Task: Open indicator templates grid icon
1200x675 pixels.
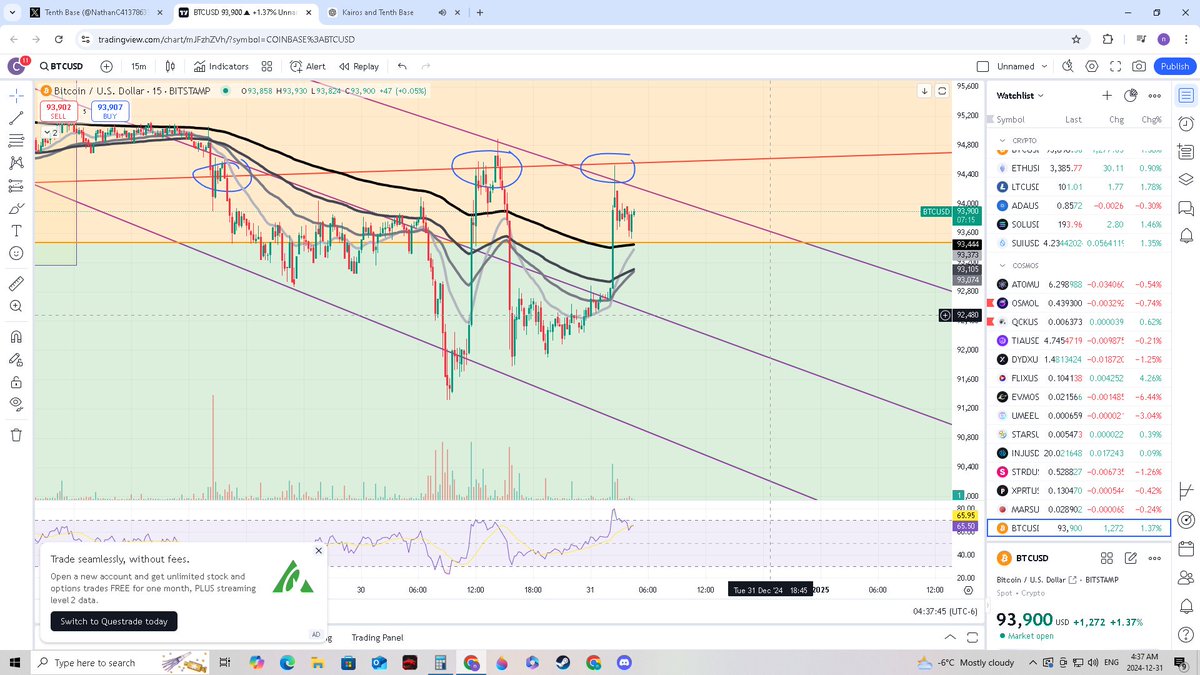Action: point(267,66)
